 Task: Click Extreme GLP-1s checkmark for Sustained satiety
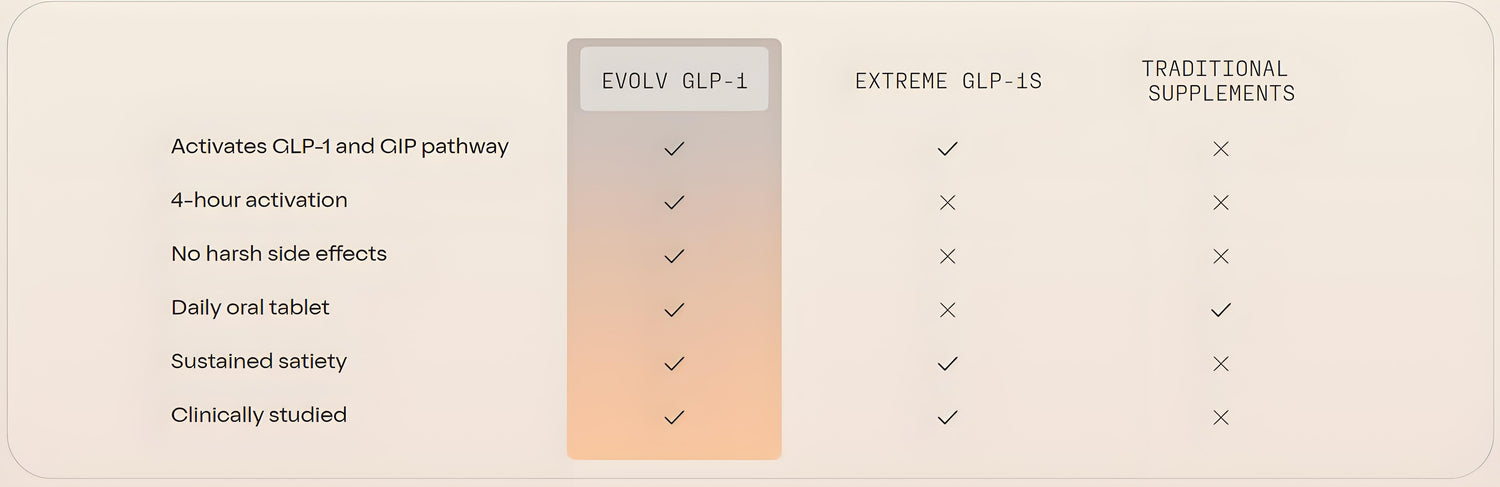pos(948,364)
